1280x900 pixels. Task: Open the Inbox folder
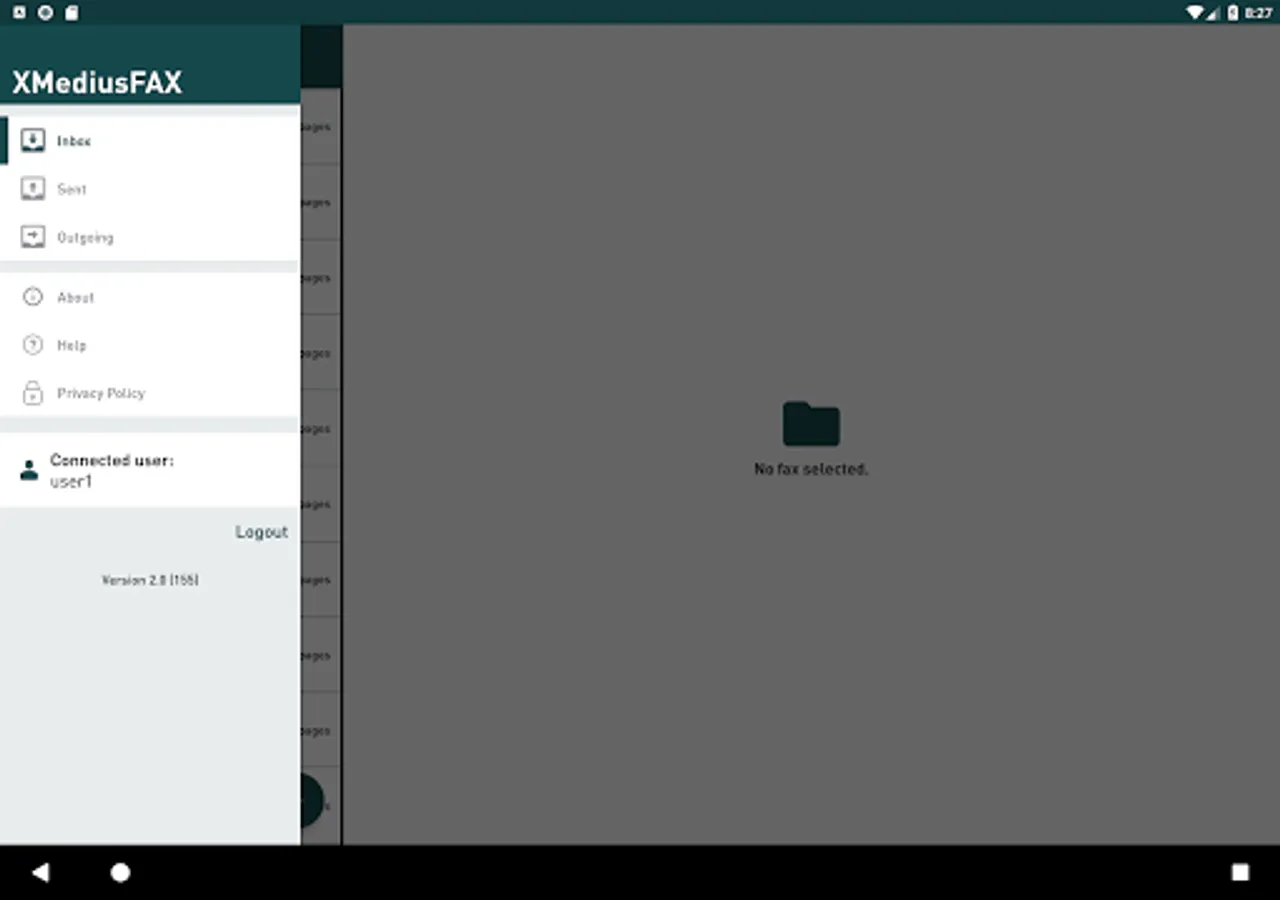(x=150, y=141)
